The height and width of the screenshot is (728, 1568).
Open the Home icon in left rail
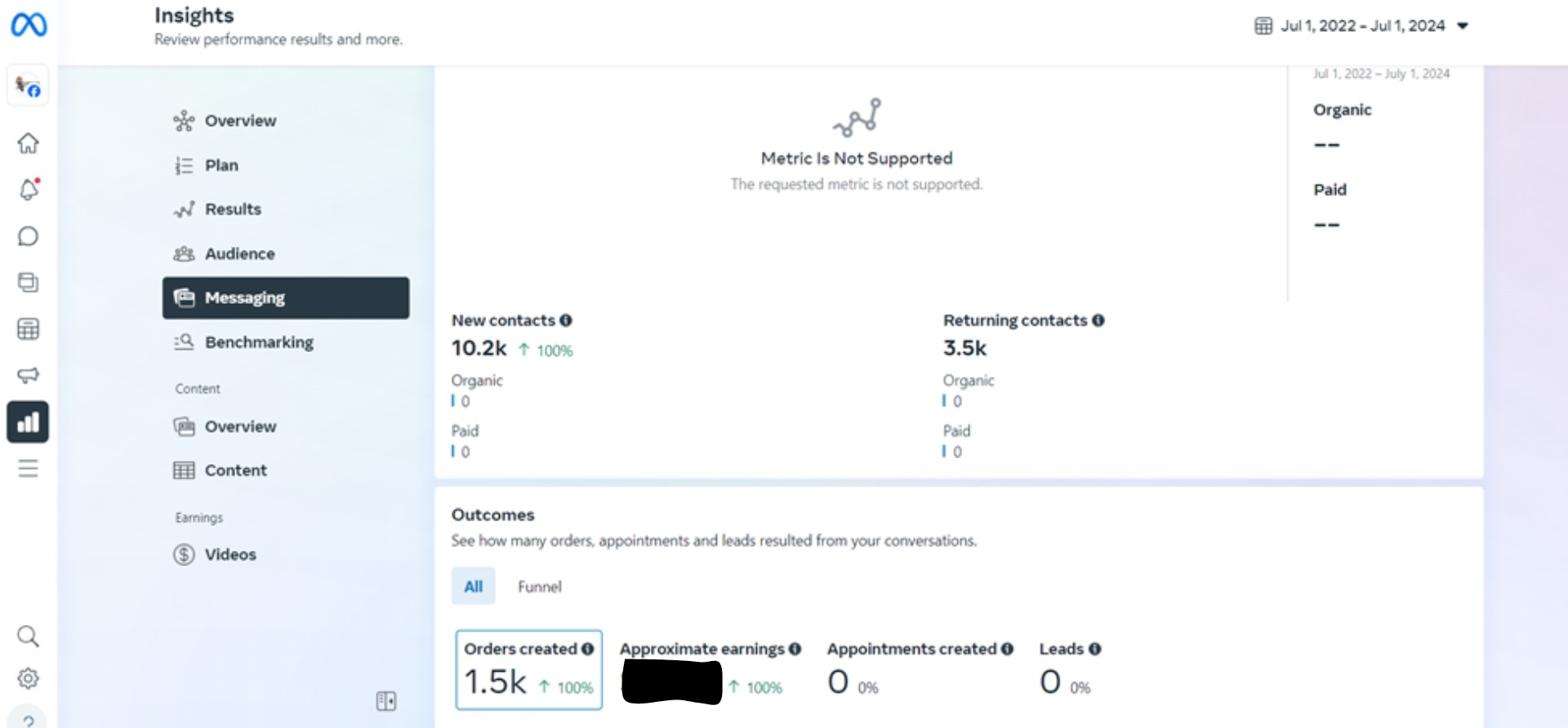point(29,144)
